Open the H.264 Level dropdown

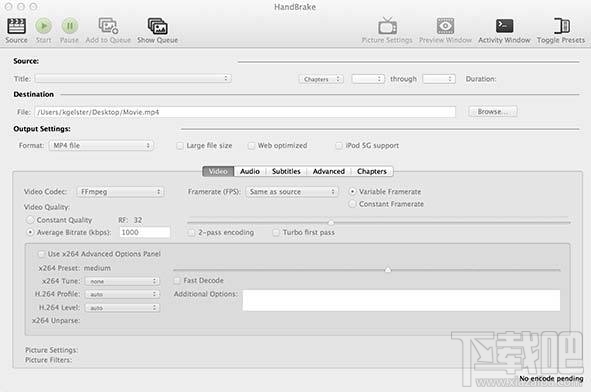pyautogui.click(x=122, y=308)
